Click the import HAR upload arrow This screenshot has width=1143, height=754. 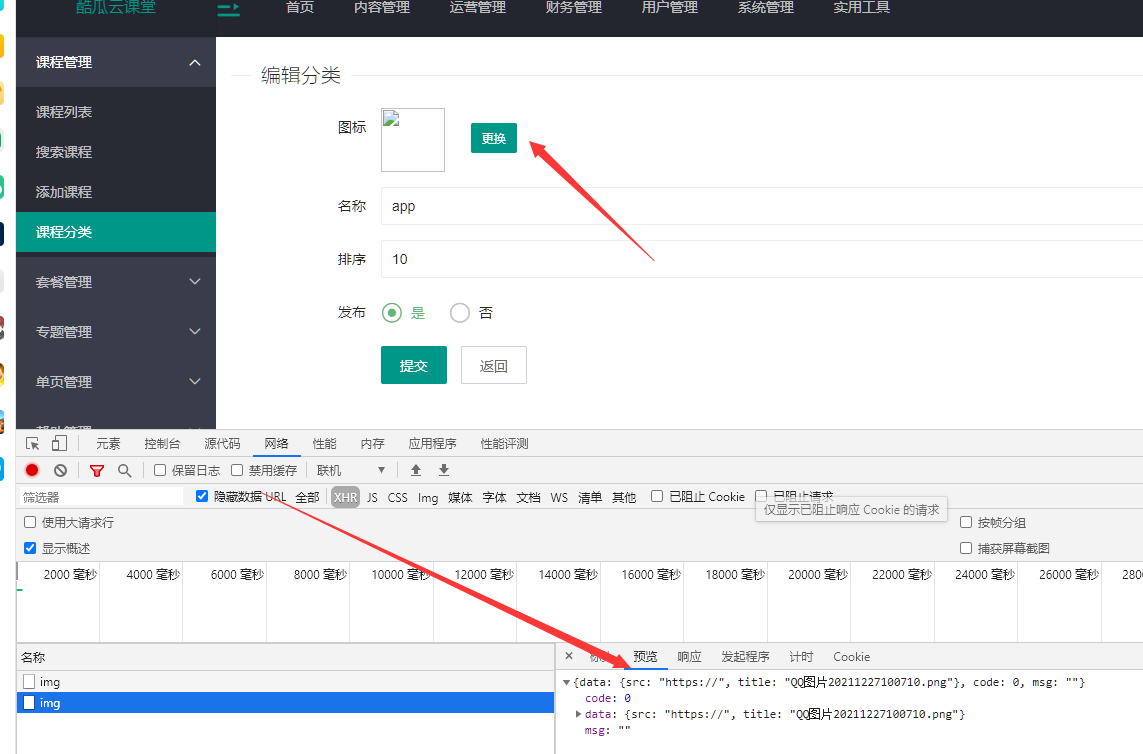click(416, 470)
